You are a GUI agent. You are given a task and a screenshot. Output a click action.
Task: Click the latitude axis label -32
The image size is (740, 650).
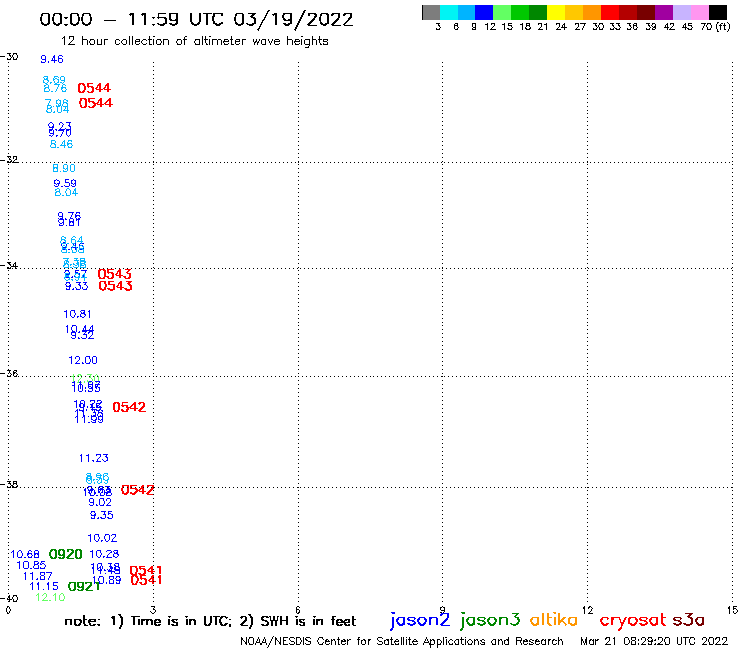pyautogui.click(x=9, y=160)
